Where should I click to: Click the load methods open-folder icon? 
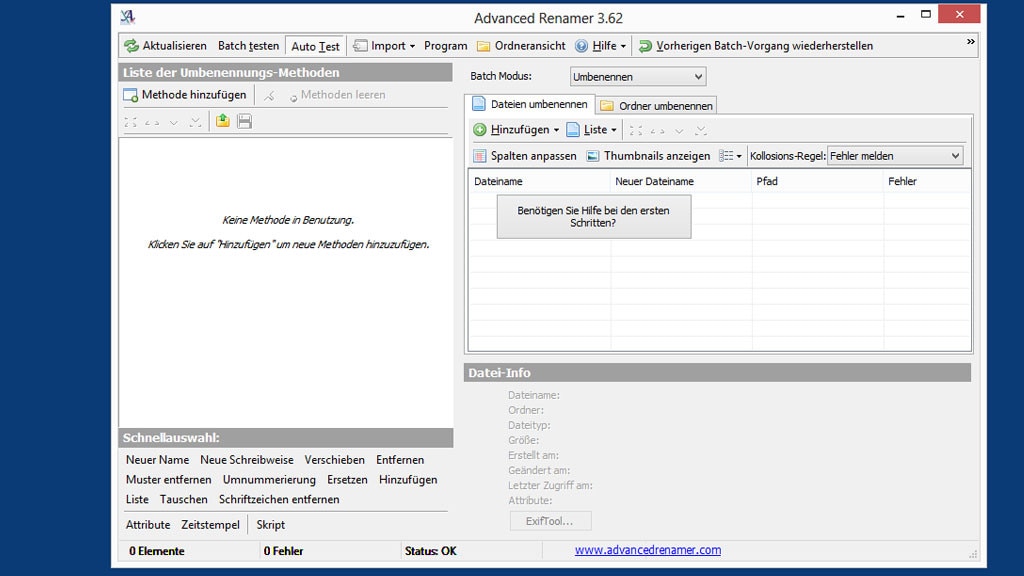tap(223, 121)
